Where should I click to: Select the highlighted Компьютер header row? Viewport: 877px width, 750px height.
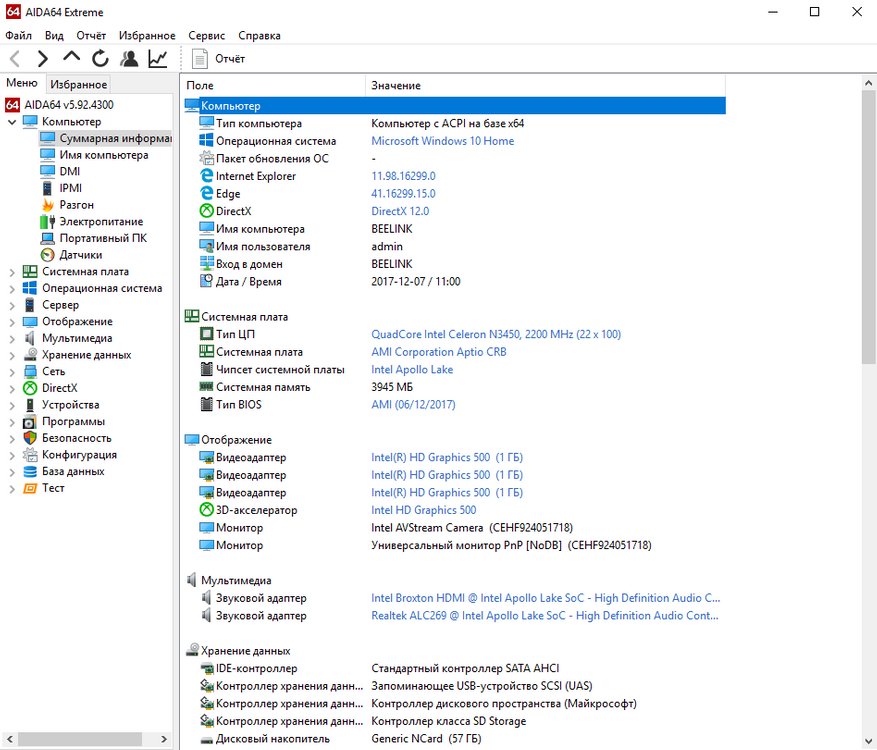click(x=455, y=105)
